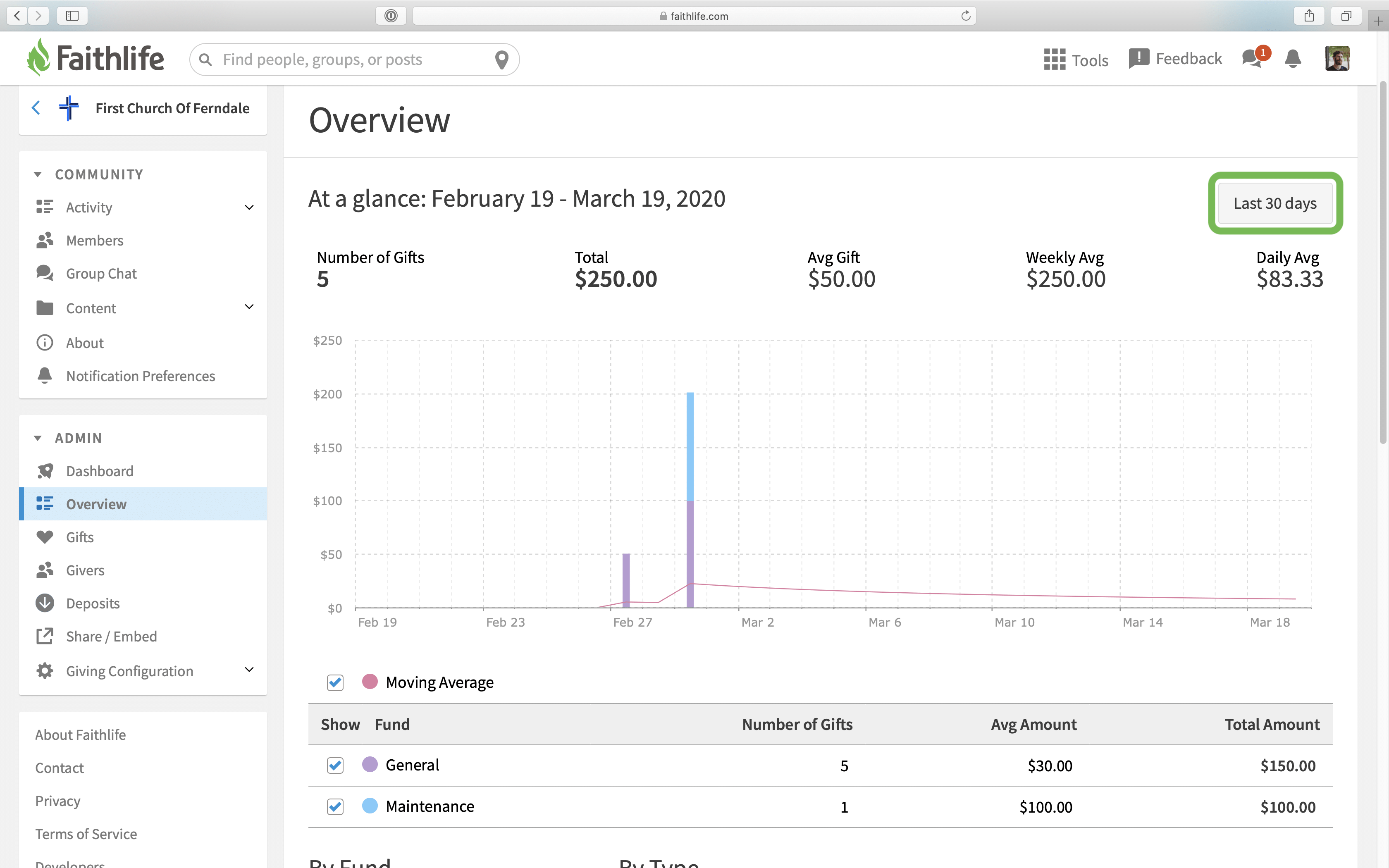Toggle the Safari sidebar button
The width and height of the screenshot is (1389, 868).
point(72,16)
